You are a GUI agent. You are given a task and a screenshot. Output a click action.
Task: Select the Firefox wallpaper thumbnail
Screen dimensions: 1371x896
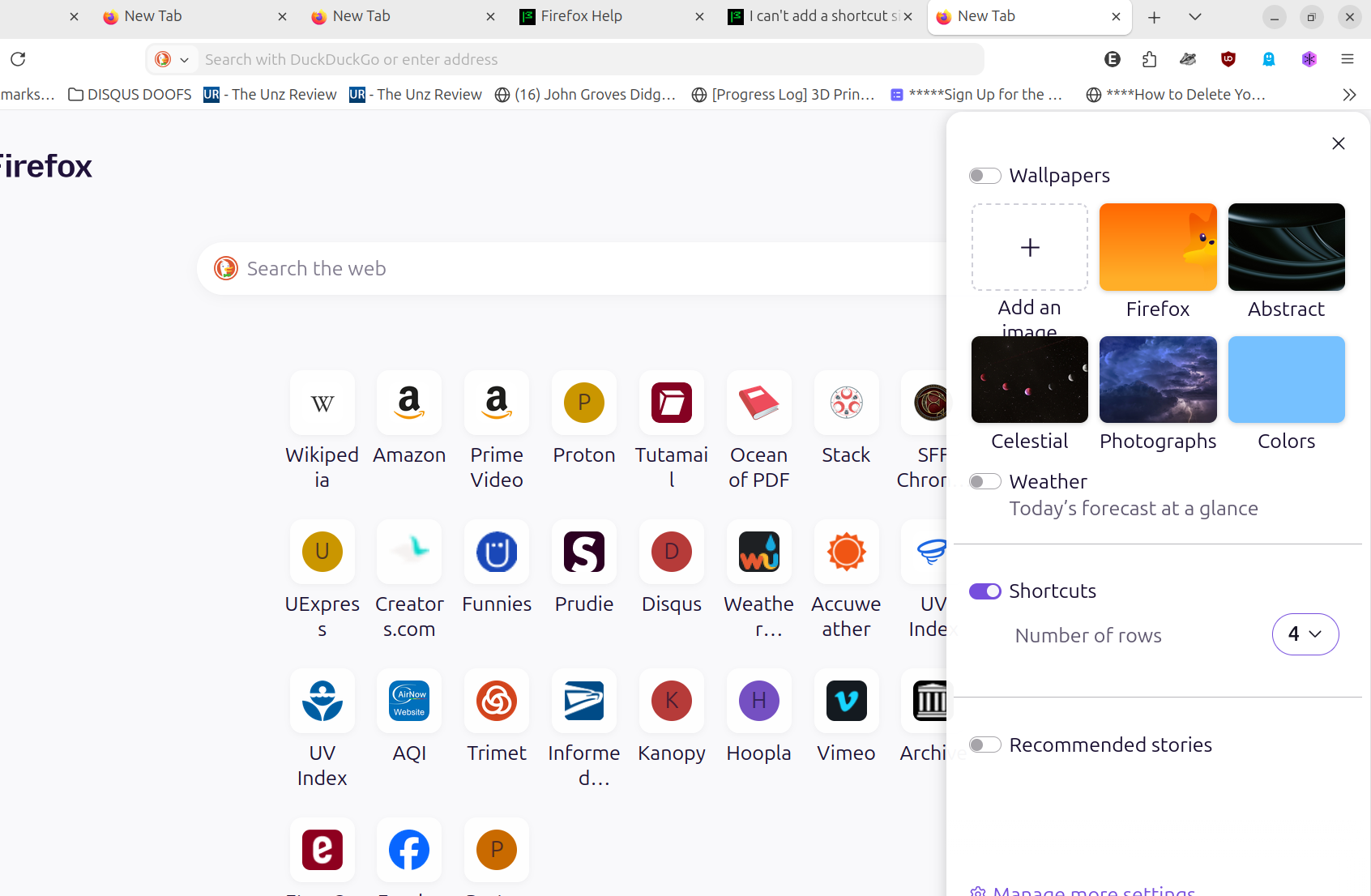point(1158,247)
